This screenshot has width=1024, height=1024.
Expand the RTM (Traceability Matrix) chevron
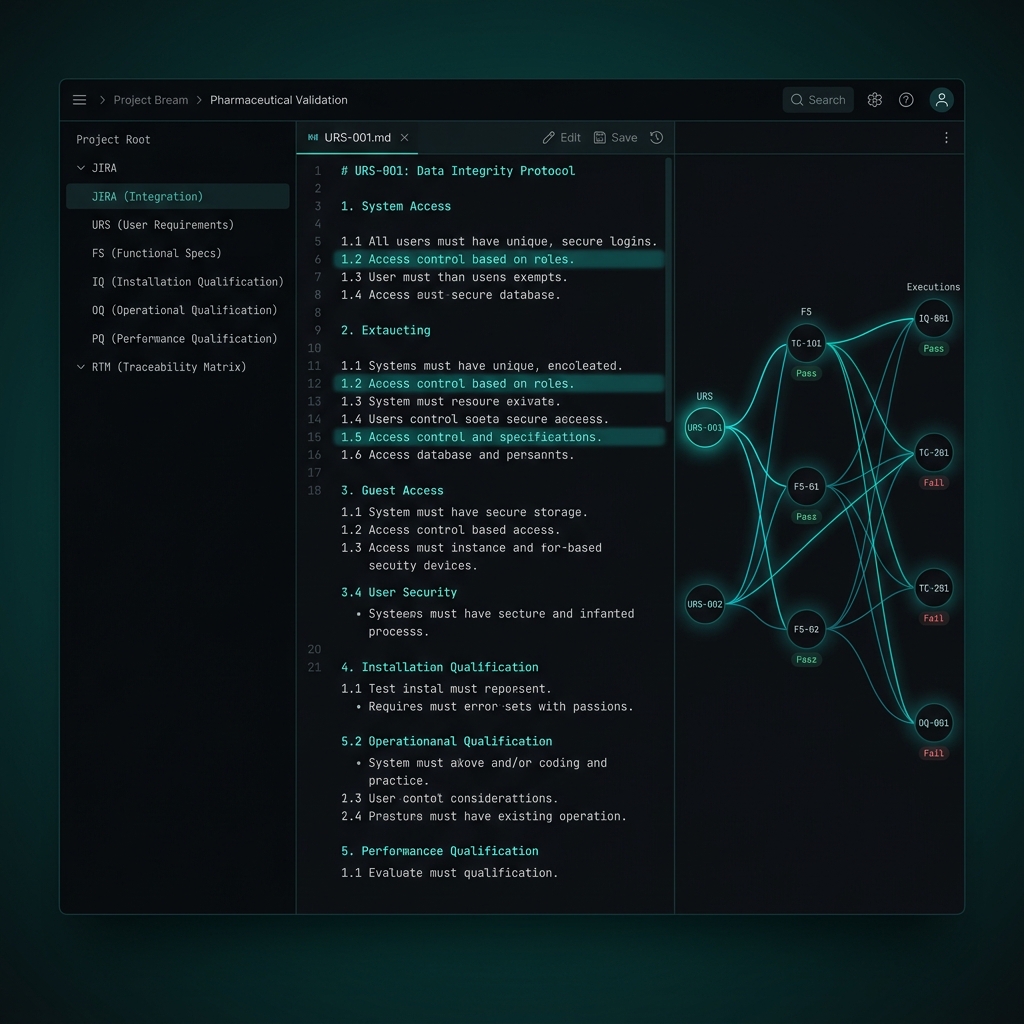pyautogui.click(x=81, y=367)
